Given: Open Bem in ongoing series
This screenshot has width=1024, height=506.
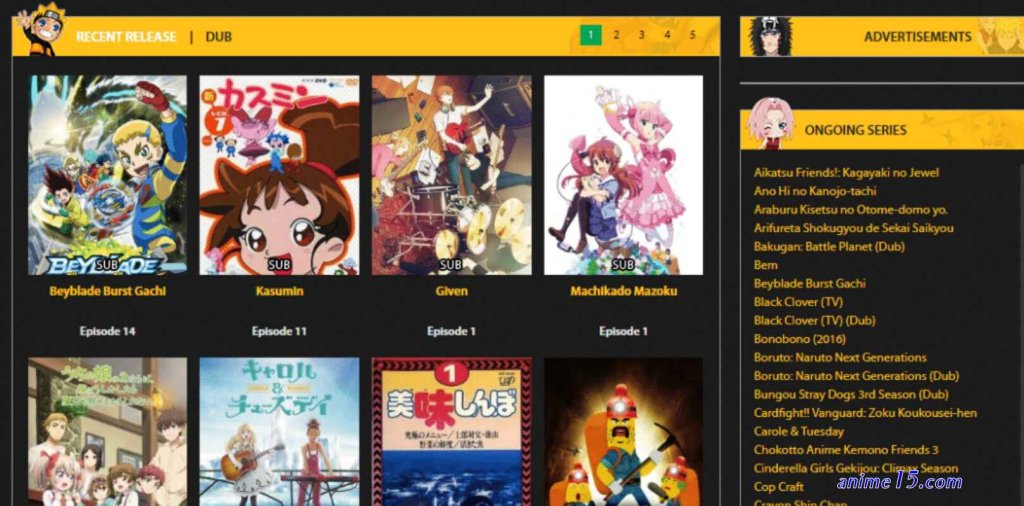Looking at the screenshot, I should coord(765,265).
